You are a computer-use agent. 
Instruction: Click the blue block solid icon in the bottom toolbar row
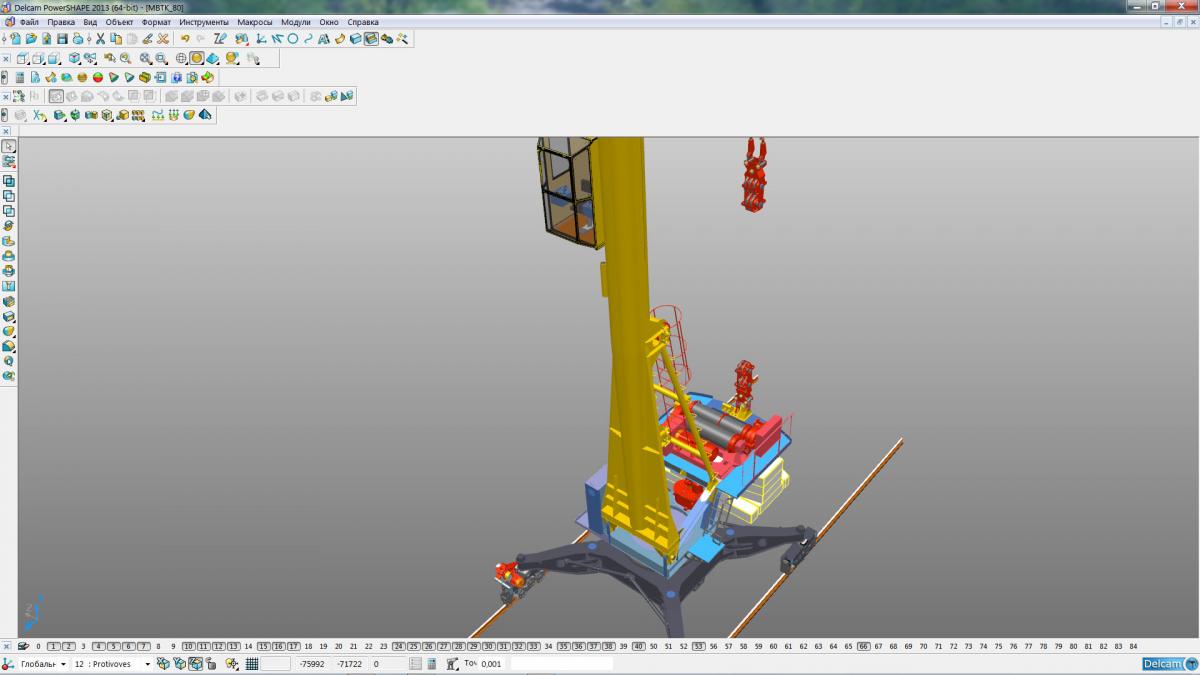60,115
